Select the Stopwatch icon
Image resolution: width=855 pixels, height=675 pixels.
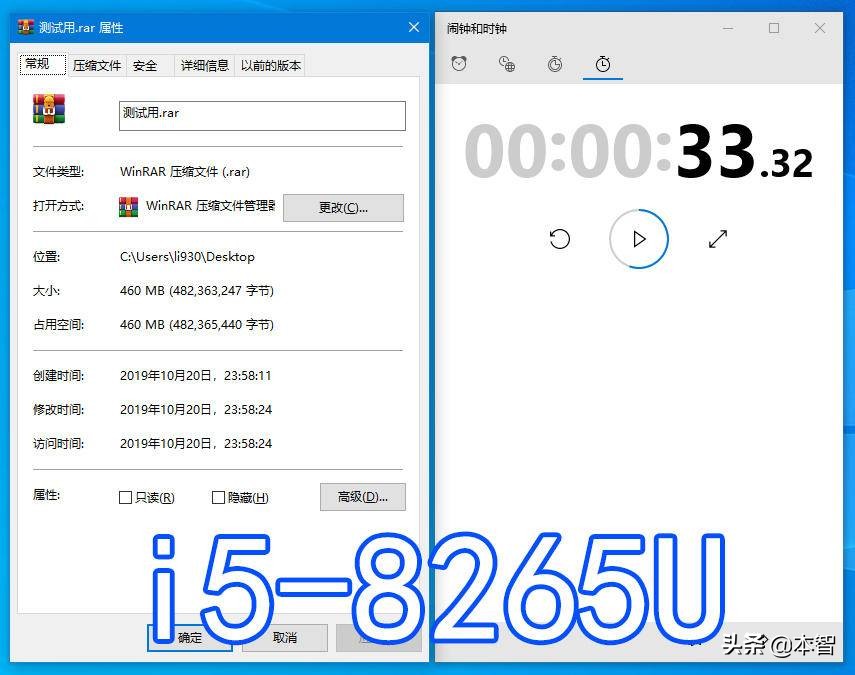[x=602, y=63]
